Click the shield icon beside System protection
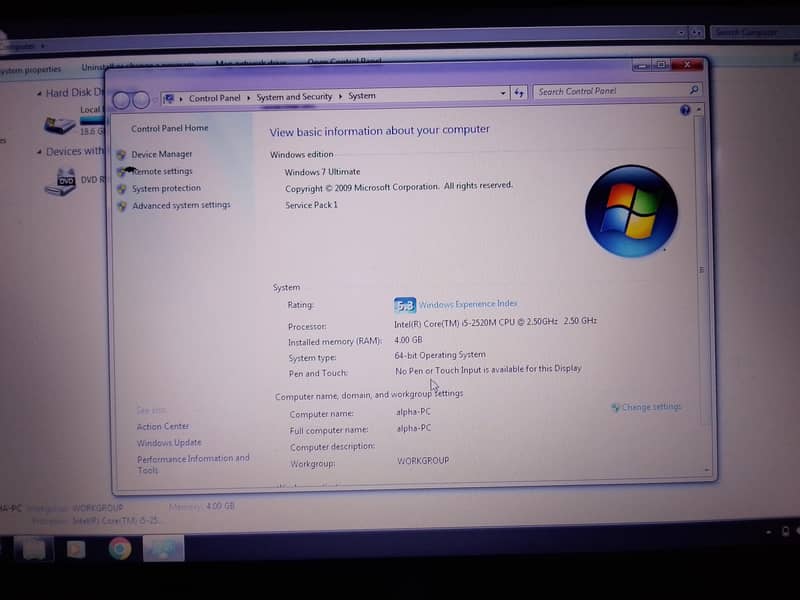800x600 pixels. (x=121, y=189)
